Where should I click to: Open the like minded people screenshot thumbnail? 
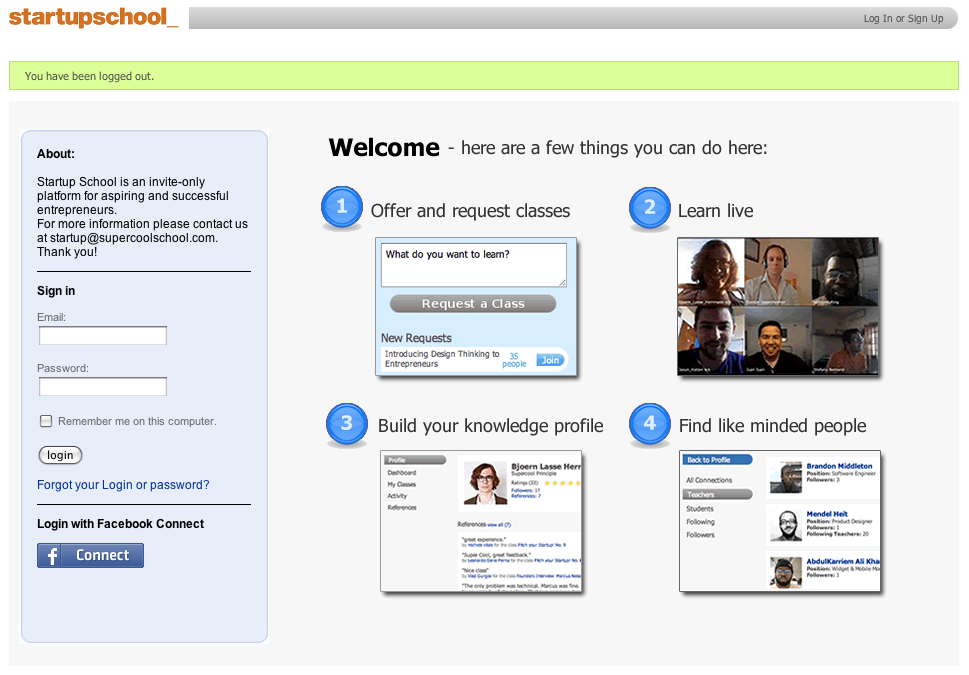(780, 521)
